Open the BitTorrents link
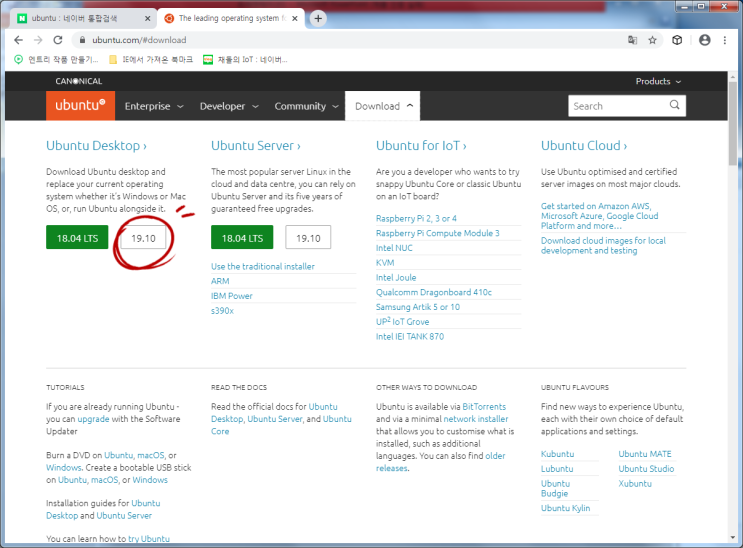The height and width of the screenshot is (548, 743). (484, 407)
